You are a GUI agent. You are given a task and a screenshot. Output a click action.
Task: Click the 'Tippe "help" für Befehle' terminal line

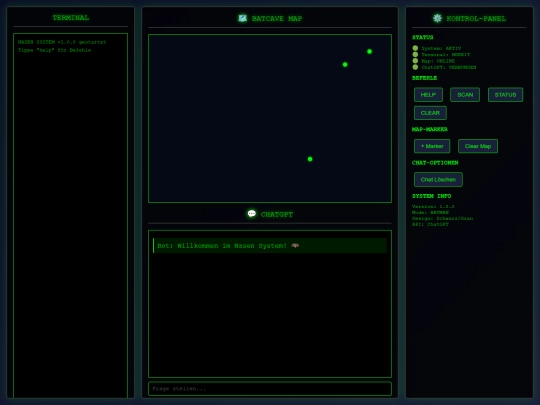(x=54, y=50)
